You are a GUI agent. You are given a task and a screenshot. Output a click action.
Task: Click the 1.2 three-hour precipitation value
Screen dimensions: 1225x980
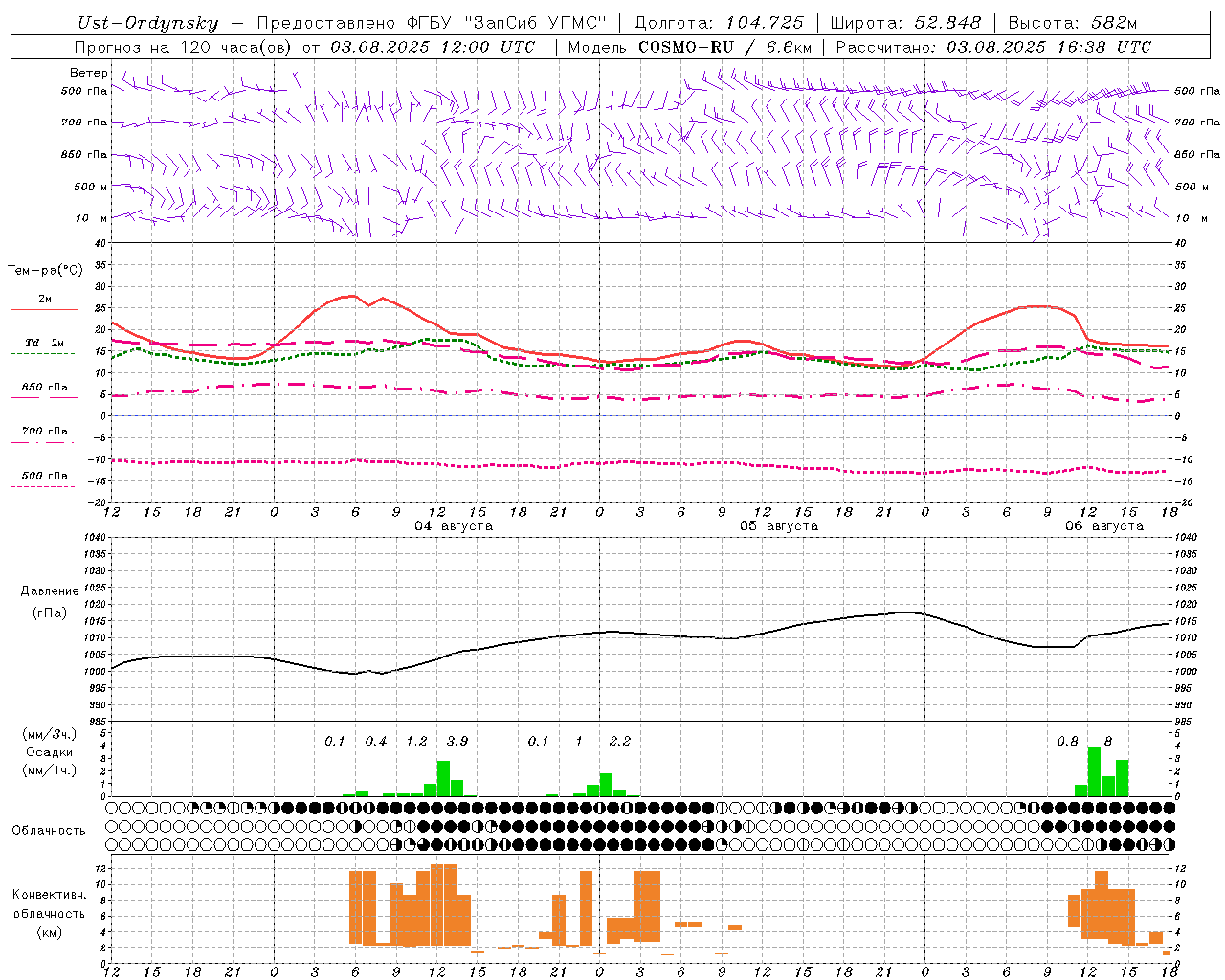tap(416, 741)
